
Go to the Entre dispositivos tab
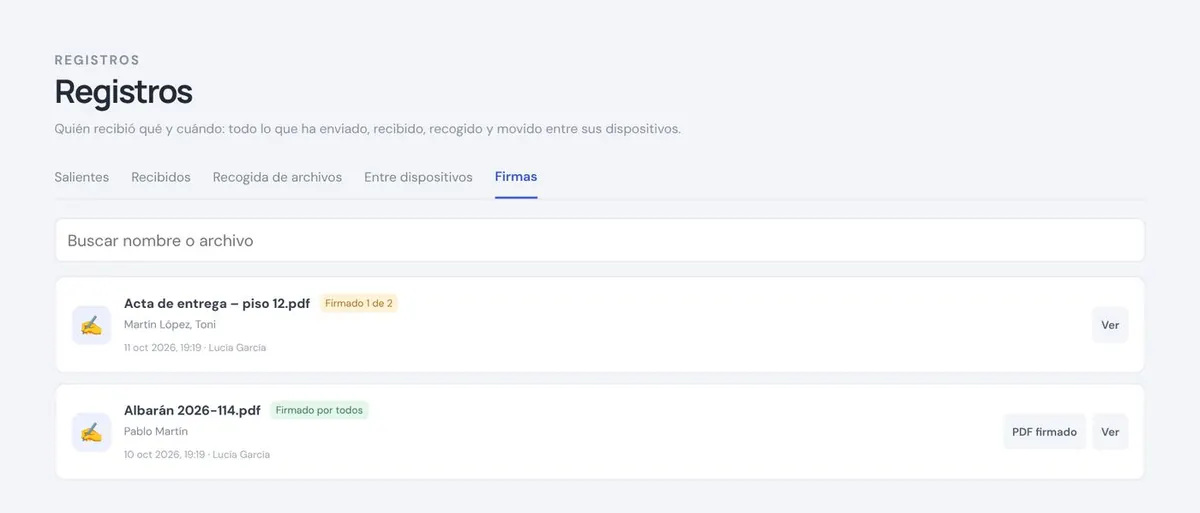point(418,177)
